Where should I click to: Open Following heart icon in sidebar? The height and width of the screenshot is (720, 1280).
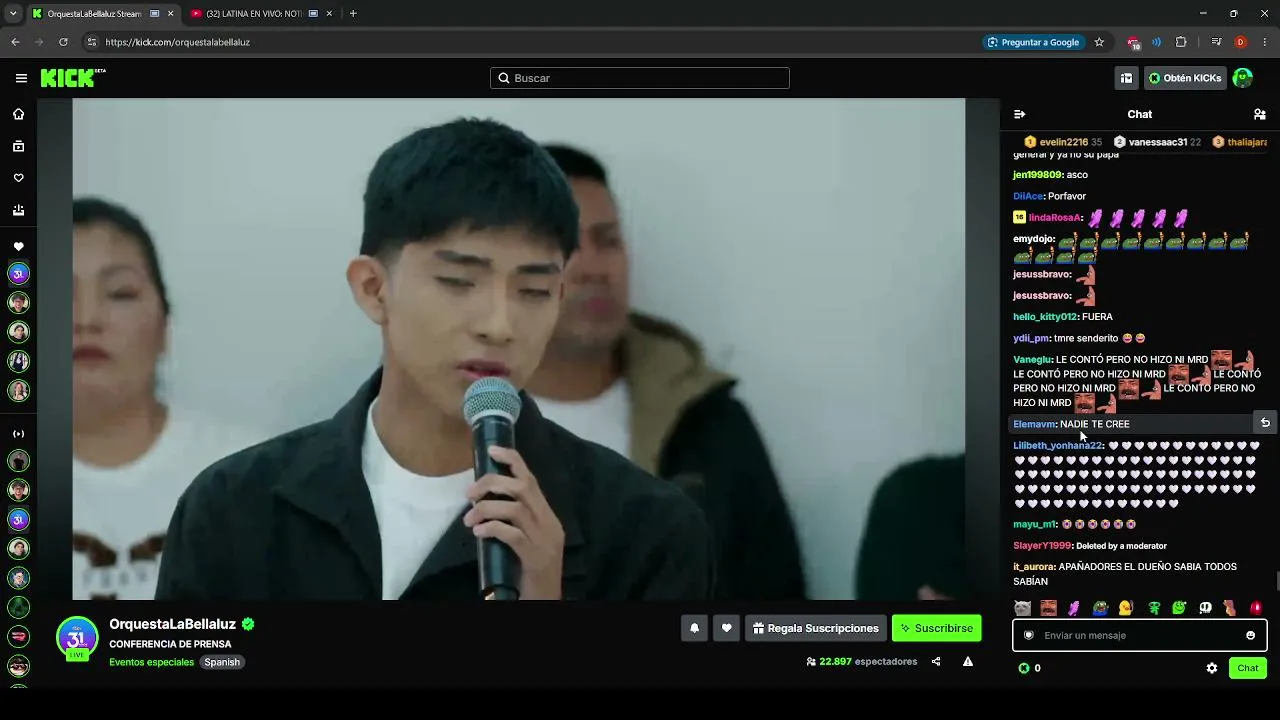click(18, 178)
